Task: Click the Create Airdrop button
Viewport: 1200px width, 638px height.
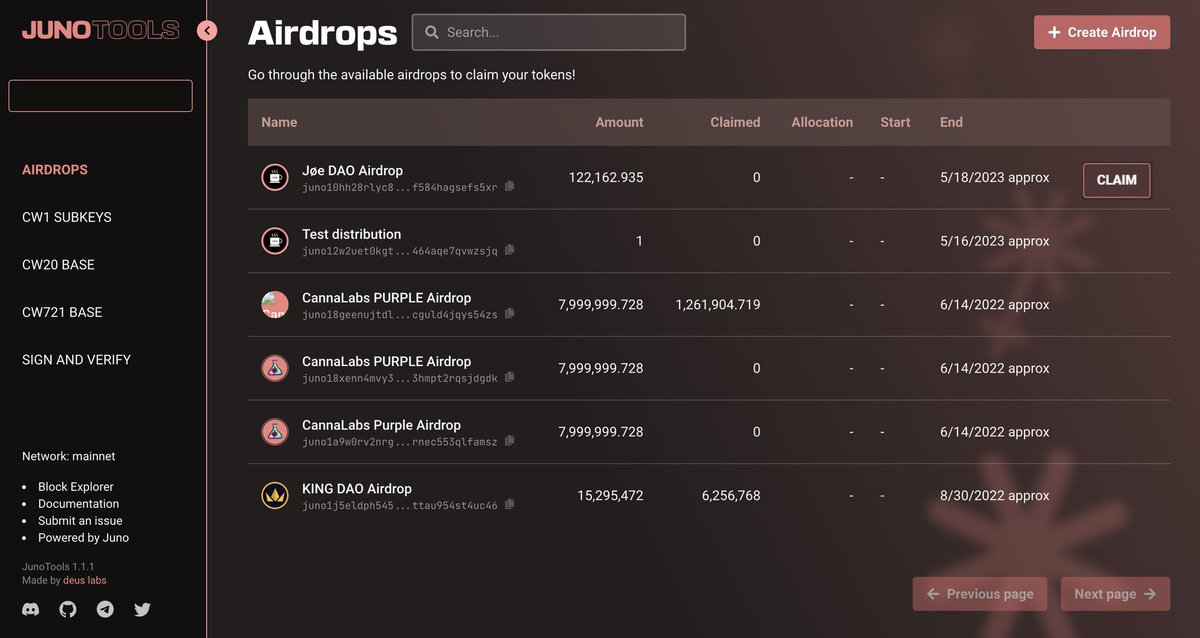Action: pyautogui.click(x=1102, y=32)
